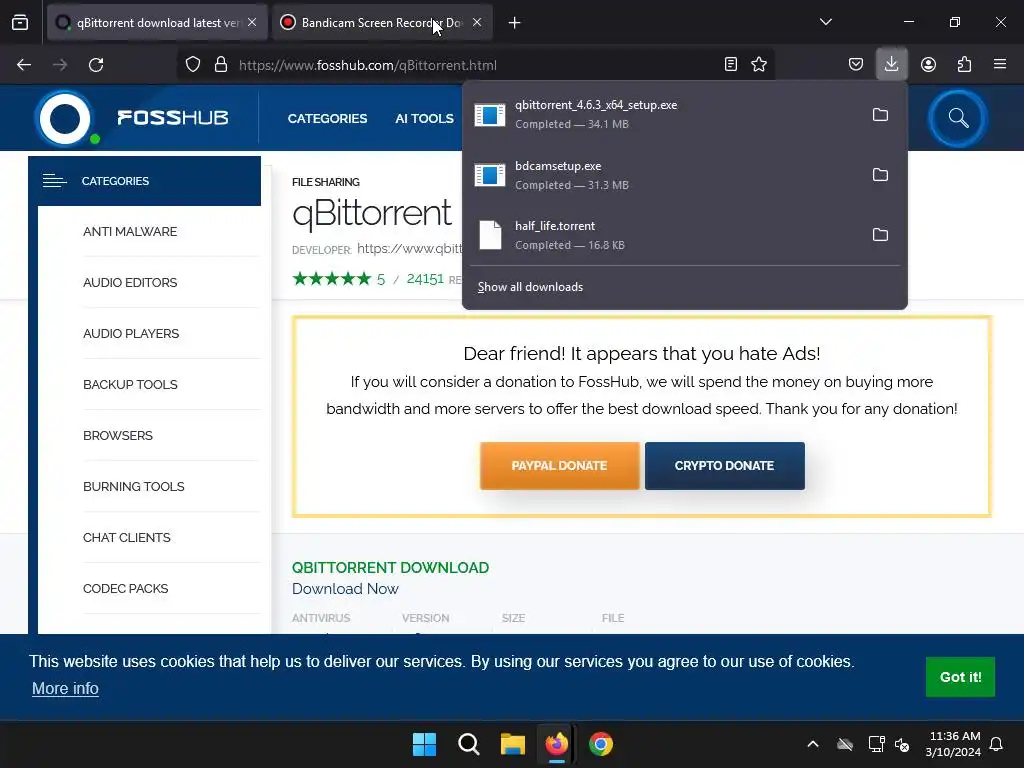Viewport: 1024px width, 768px height.
Task: Open folder containing half_life.torrent
Action: click(x=880, y=234)
